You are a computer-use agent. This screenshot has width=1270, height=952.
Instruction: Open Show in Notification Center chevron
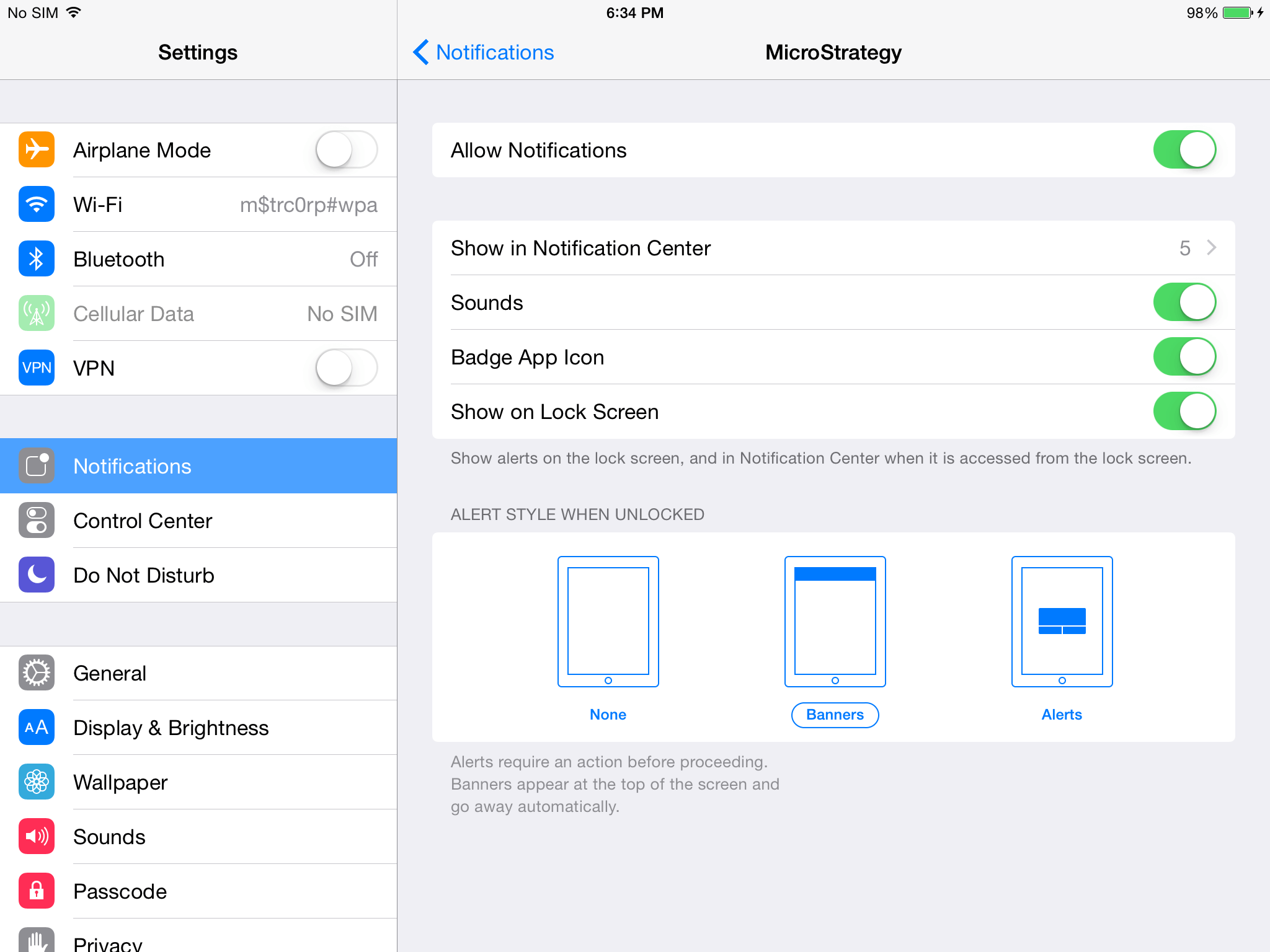click(1211, 248)
